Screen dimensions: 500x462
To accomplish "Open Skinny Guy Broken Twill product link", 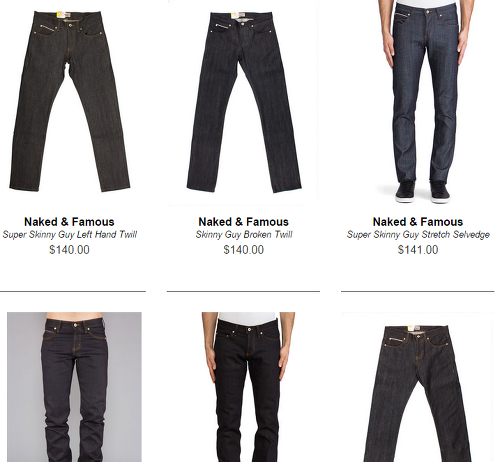I will pos(244,235).
